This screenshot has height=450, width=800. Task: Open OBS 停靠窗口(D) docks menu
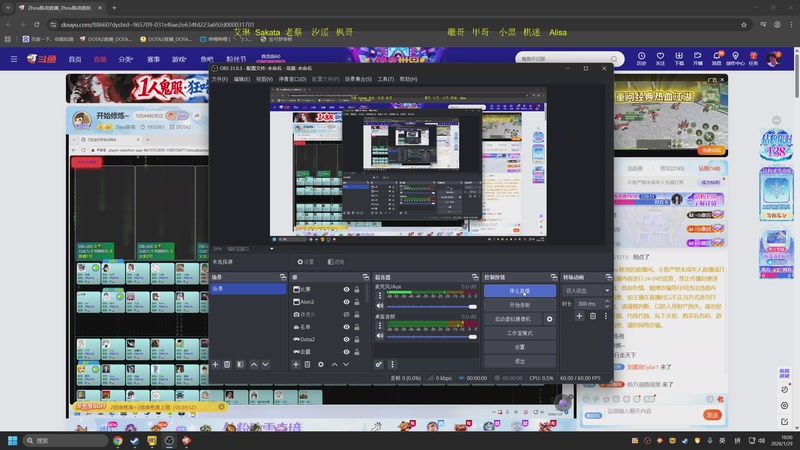[292, 79]
